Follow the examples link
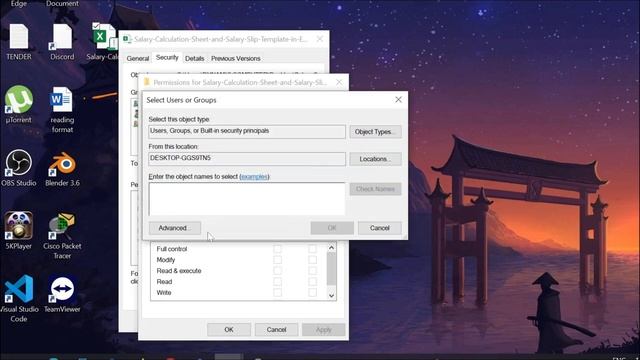 [x=254, y=176]
